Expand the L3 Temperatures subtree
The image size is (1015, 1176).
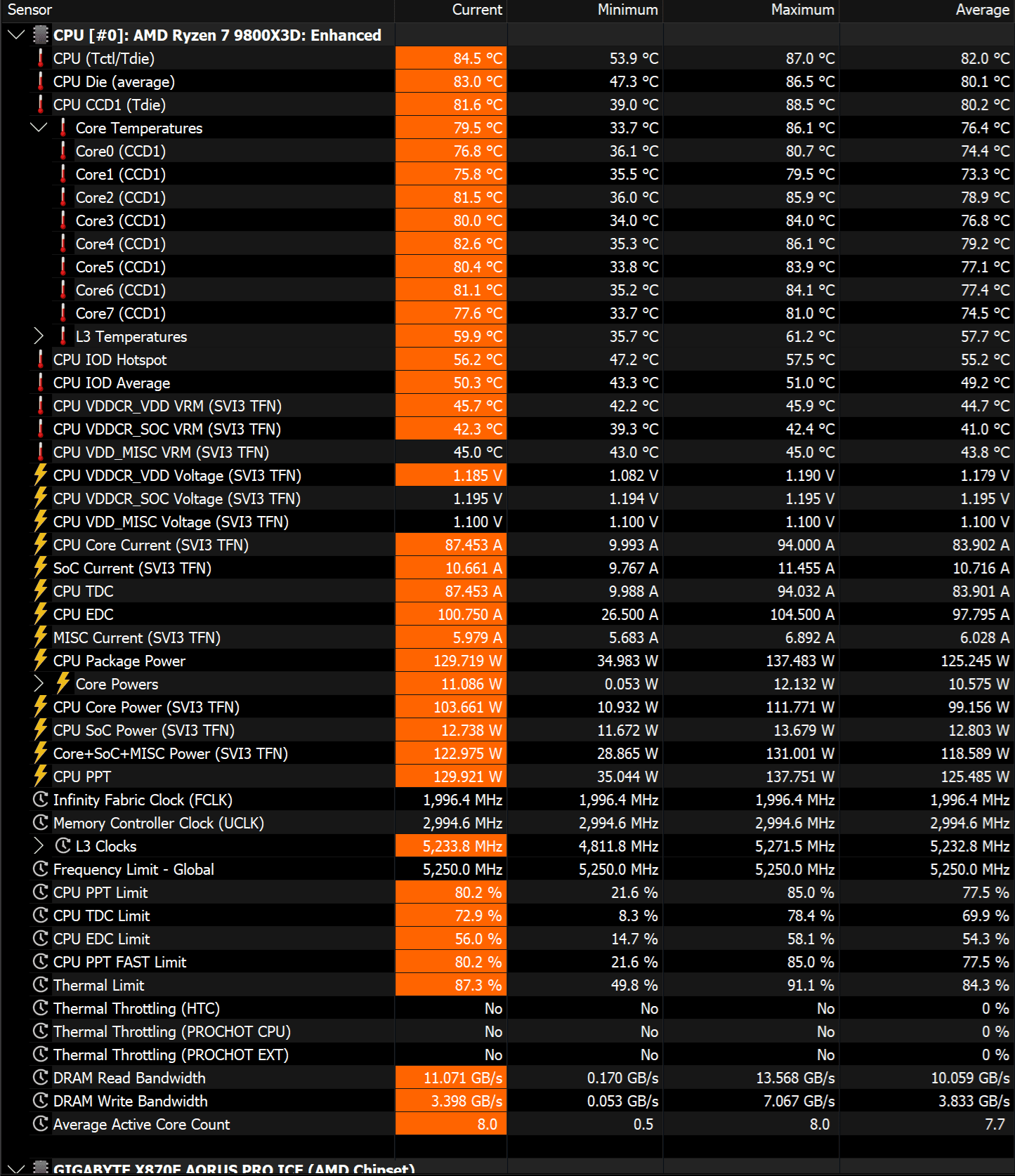(x=39, y=336)
